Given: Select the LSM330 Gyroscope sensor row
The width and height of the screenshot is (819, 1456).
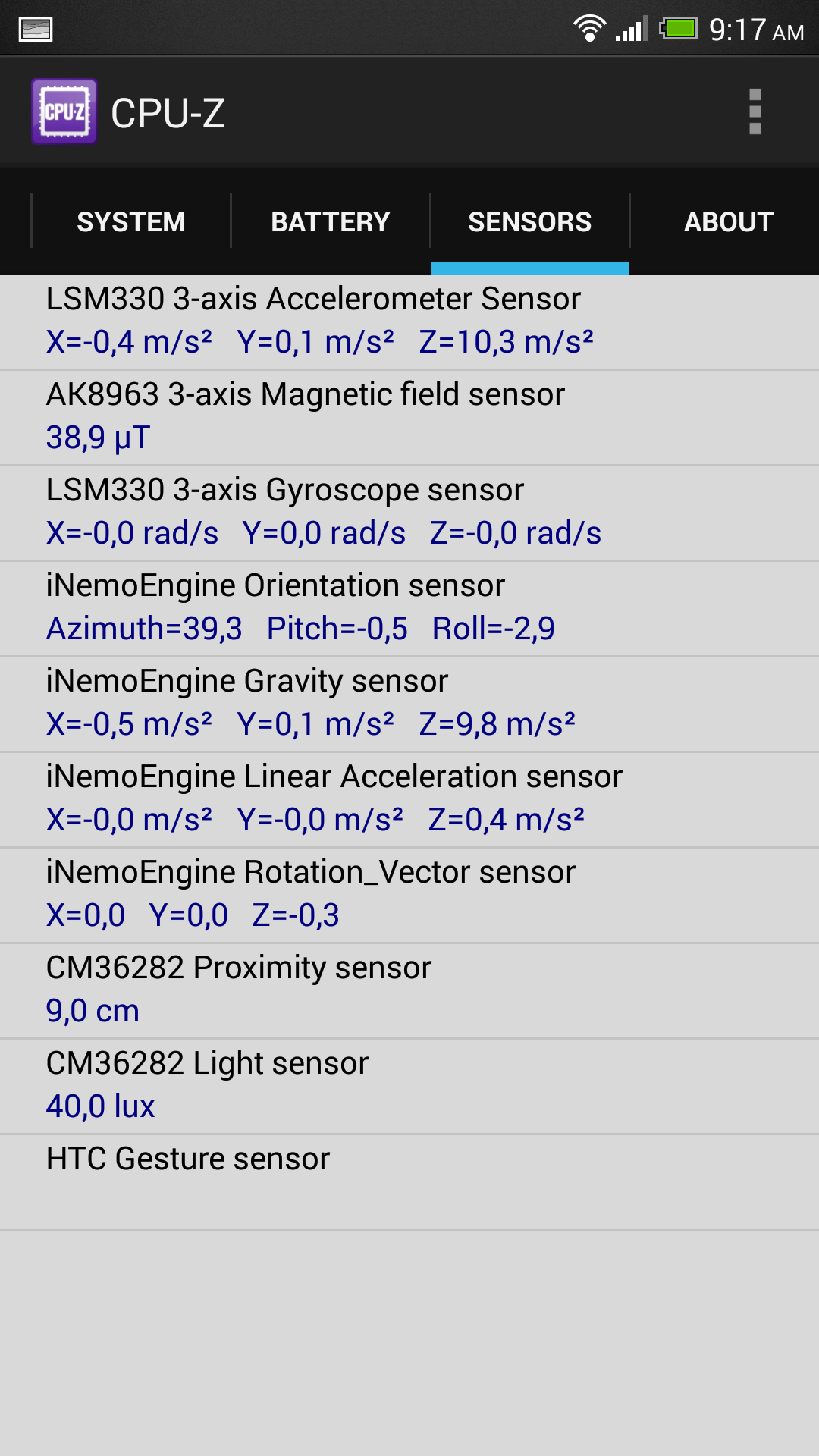Looking at the screenshot, I should tap(409, 513).
